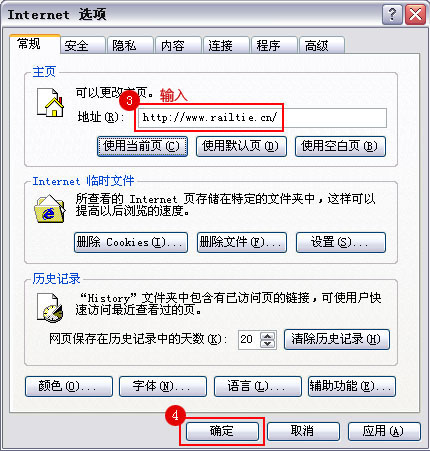Click the 清除历史记录 button
430x451 pixels.
pos(337,339)
